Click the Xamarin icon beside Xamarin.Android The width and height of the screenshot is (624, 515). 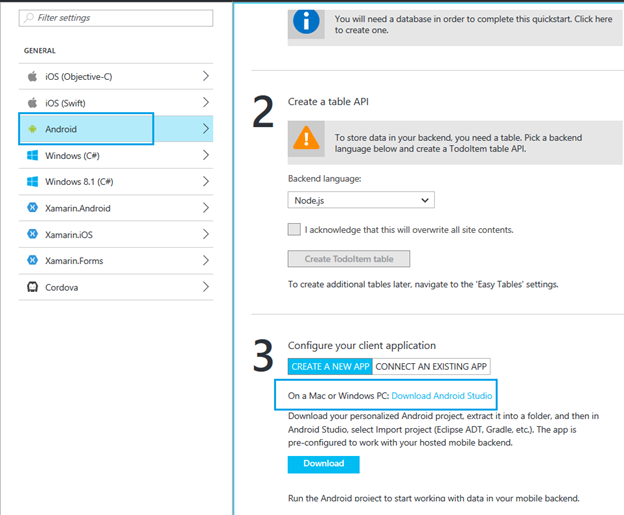tap(32, 208)
